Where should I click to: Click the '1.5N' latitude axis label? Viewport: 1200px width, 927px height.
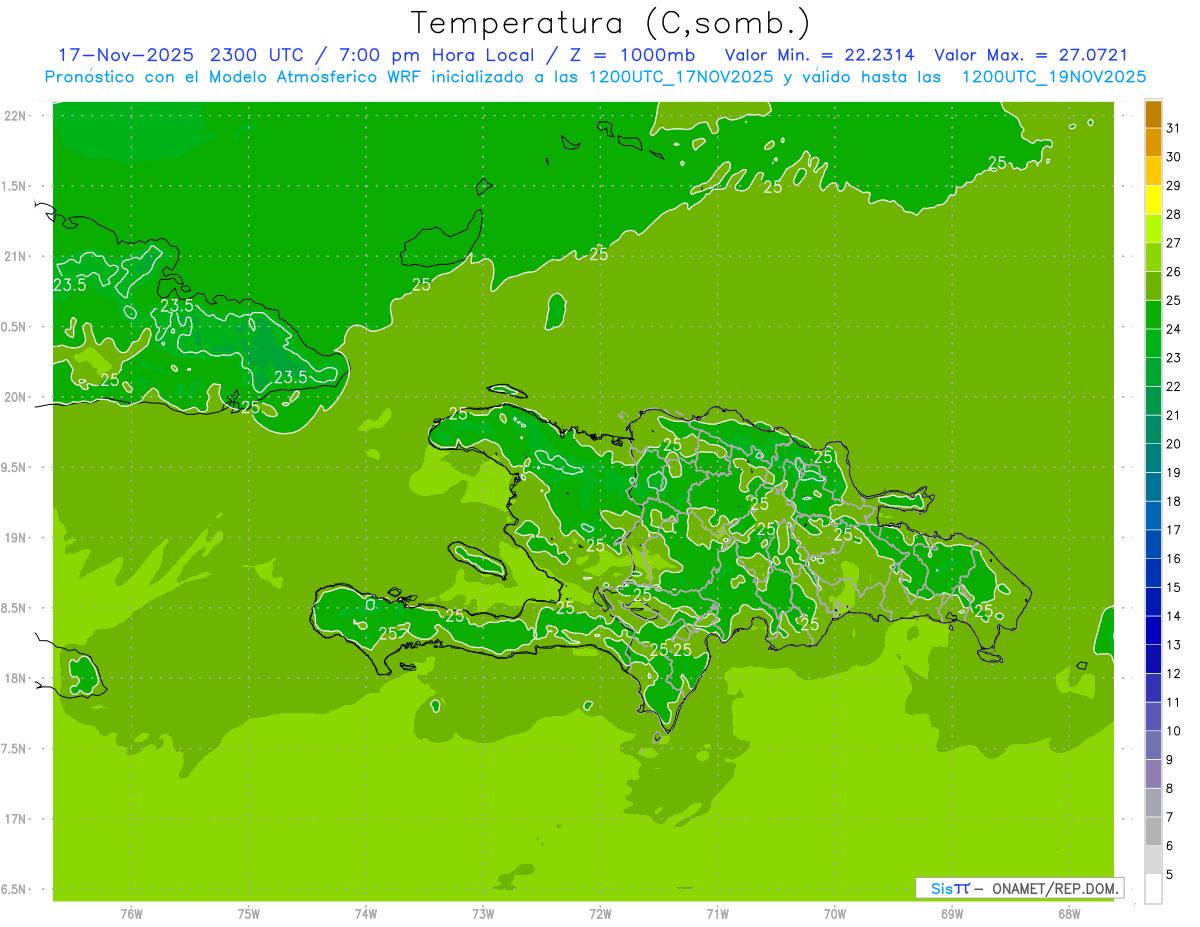tap(14, 186)
